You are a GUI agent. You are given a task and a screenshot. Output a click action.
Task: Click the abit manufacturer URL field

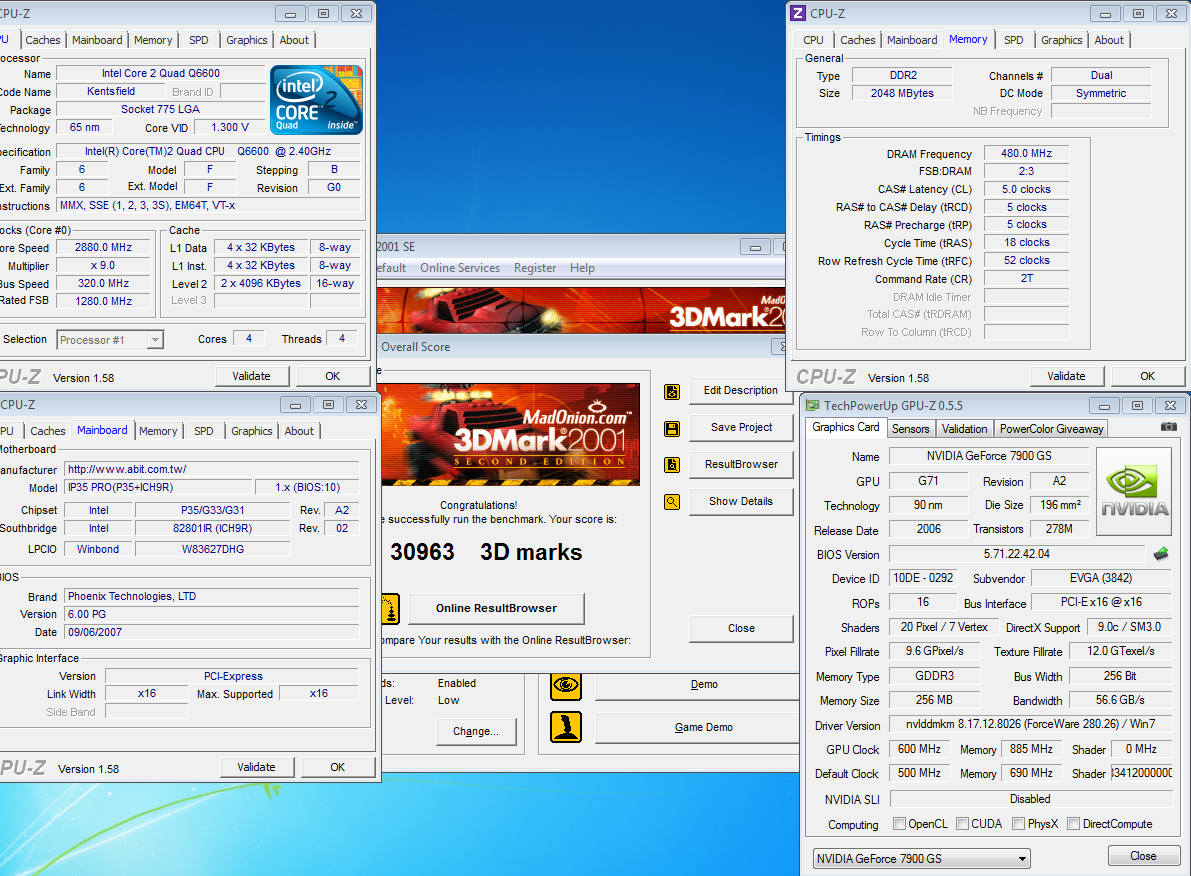[x=212, y=470]
